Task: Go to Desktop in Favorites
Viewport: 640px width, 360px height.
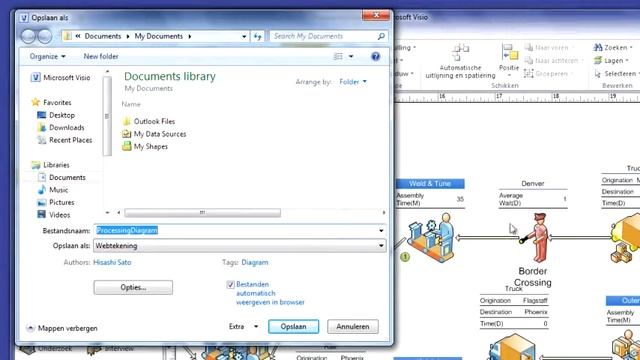Action: tap(56, 115)
